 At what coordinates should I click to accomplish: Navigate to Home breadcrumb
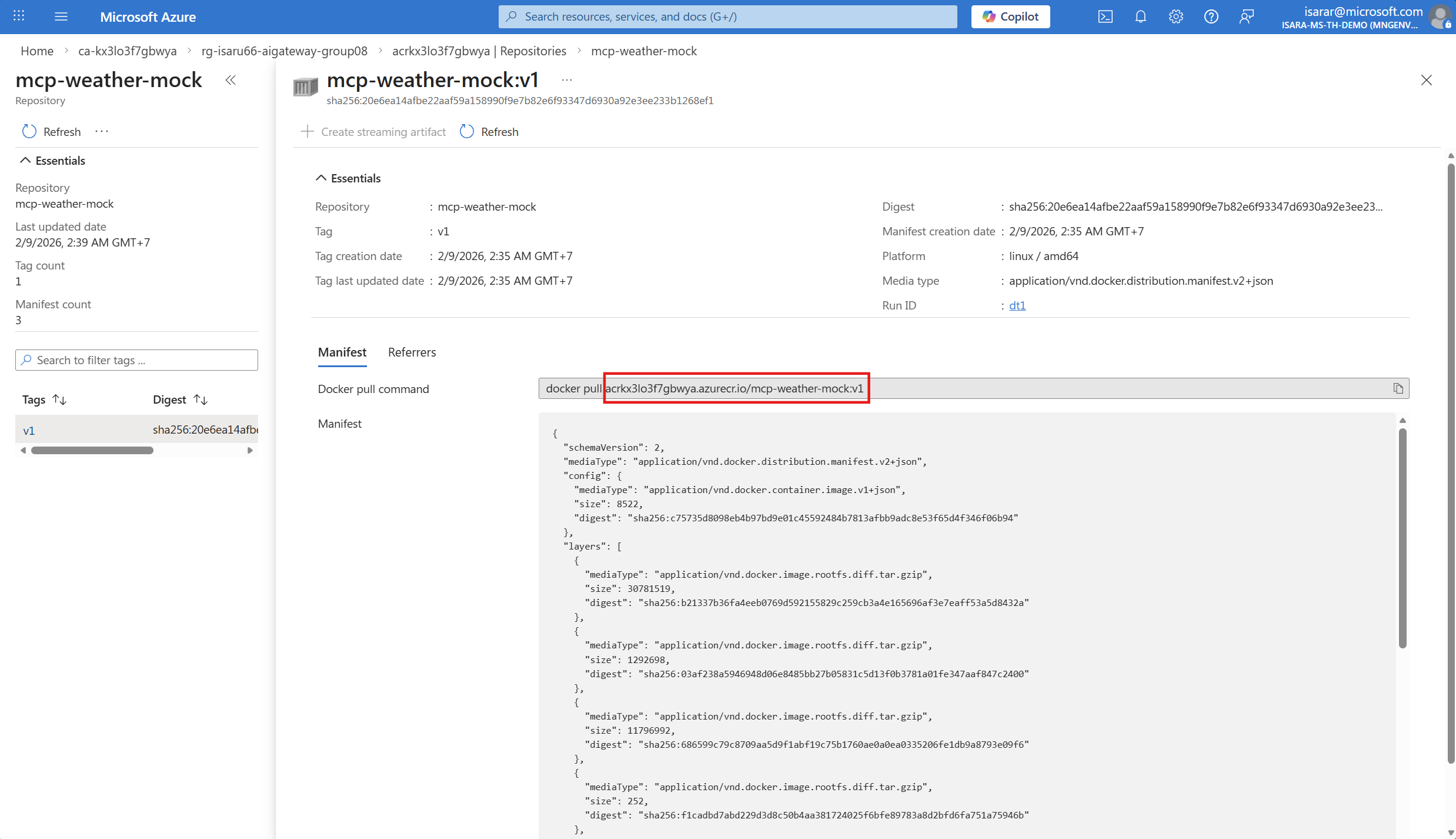tap(37, 51)
